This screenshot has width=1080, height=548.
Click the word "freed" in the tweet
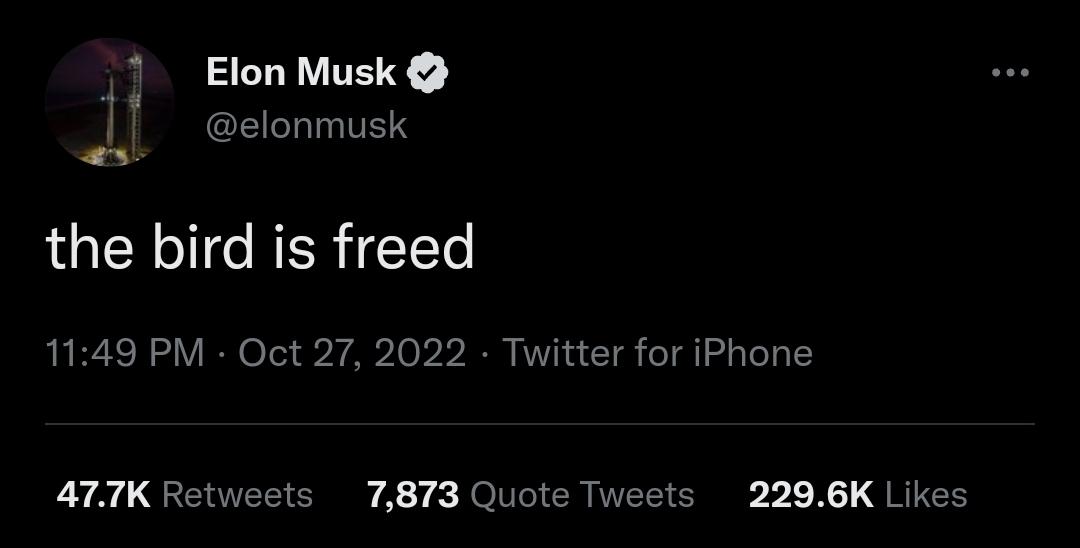coord(404,246)
